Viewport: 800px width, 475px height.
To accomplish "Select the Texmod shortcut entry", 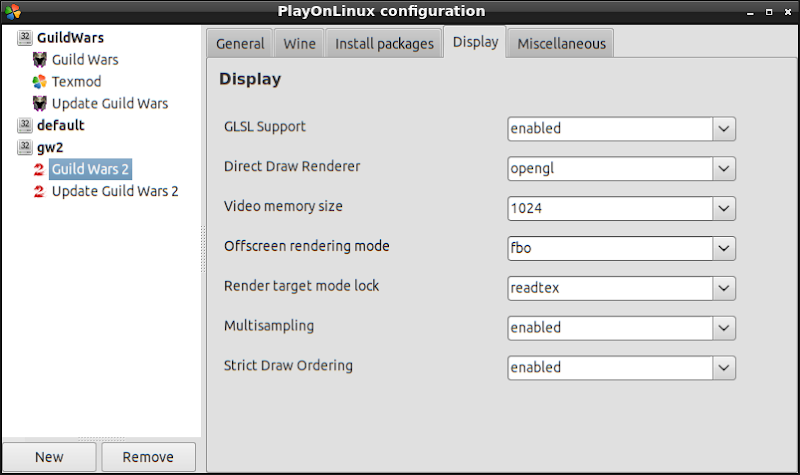I will tap(77, 82).
